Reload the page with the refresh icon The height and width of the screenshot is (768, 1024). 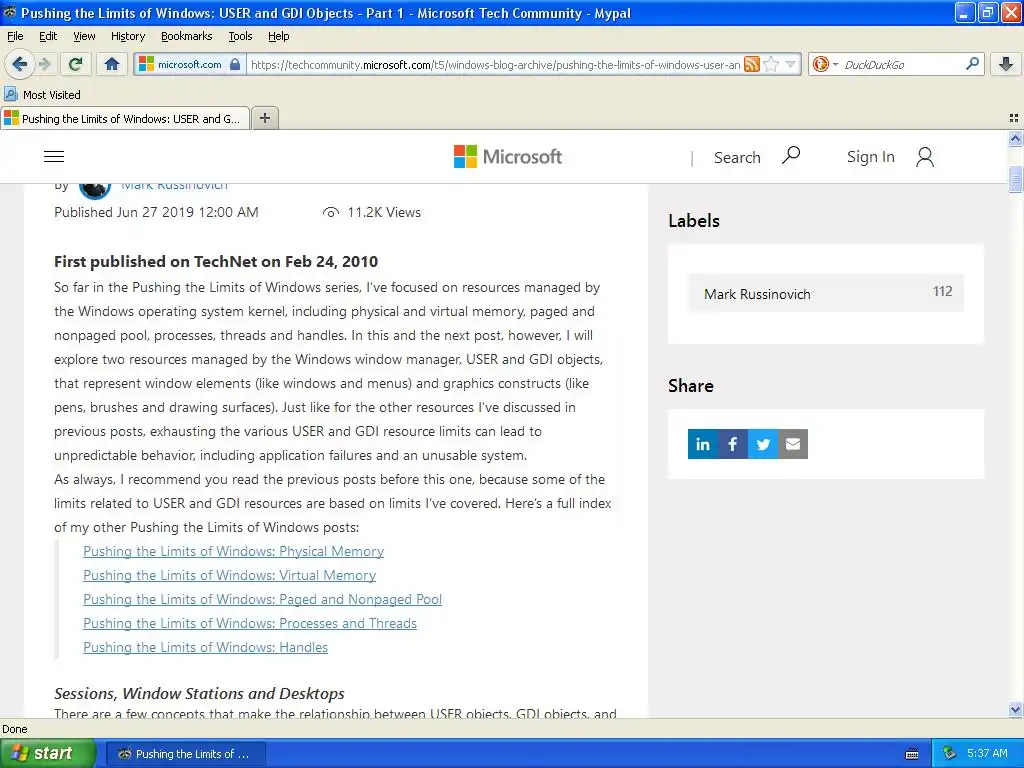76,64
